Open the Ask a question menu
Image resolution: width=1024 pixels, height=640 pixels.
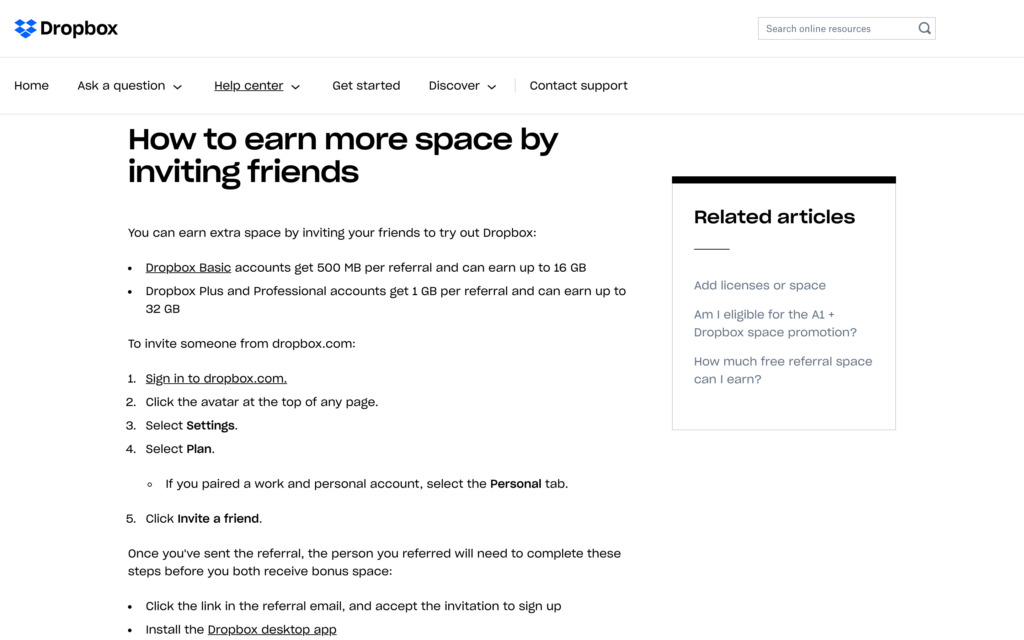pyautogui.click(x=121, y=86)
